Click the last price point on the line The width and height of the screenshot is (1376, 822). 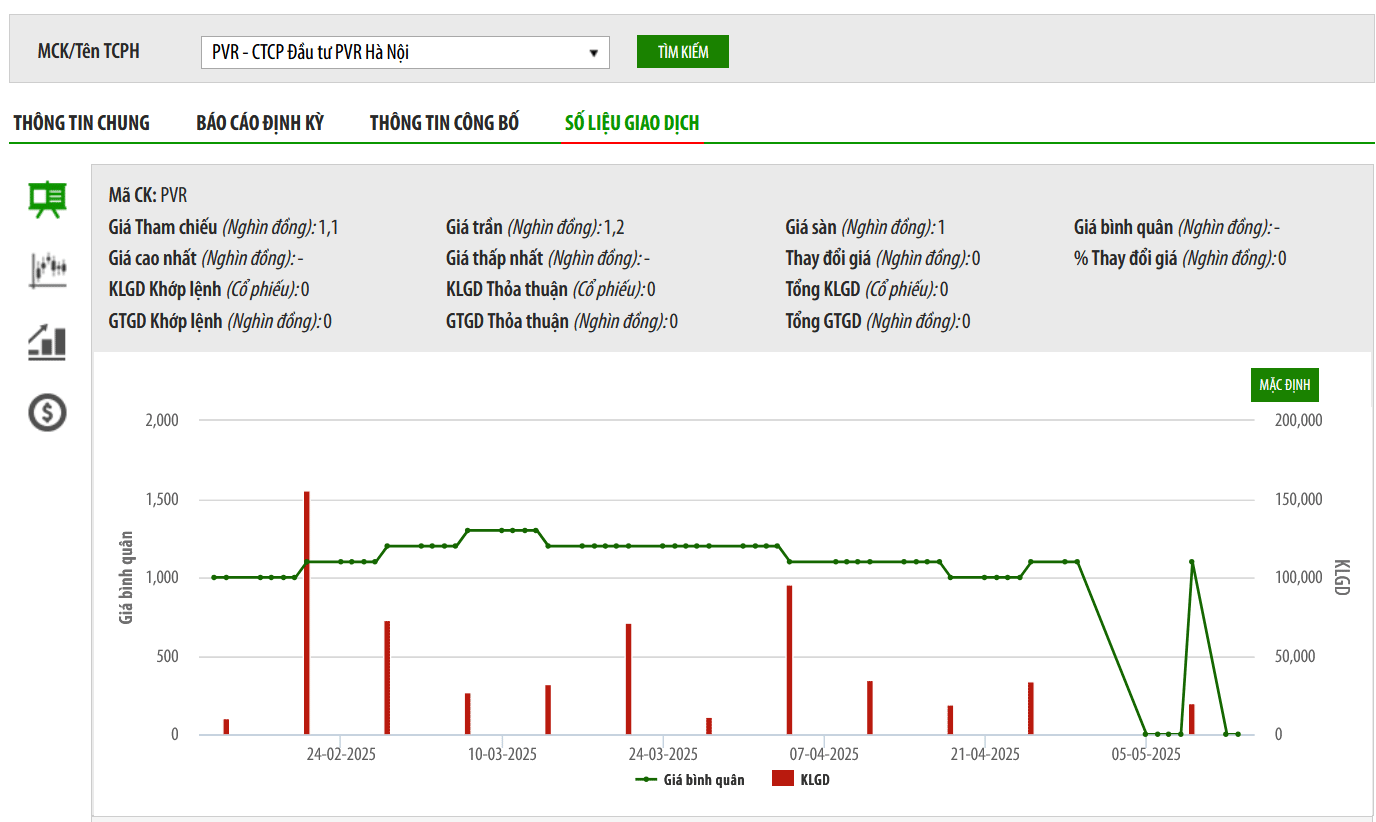pyautogui.click(x=1237, y=734)
